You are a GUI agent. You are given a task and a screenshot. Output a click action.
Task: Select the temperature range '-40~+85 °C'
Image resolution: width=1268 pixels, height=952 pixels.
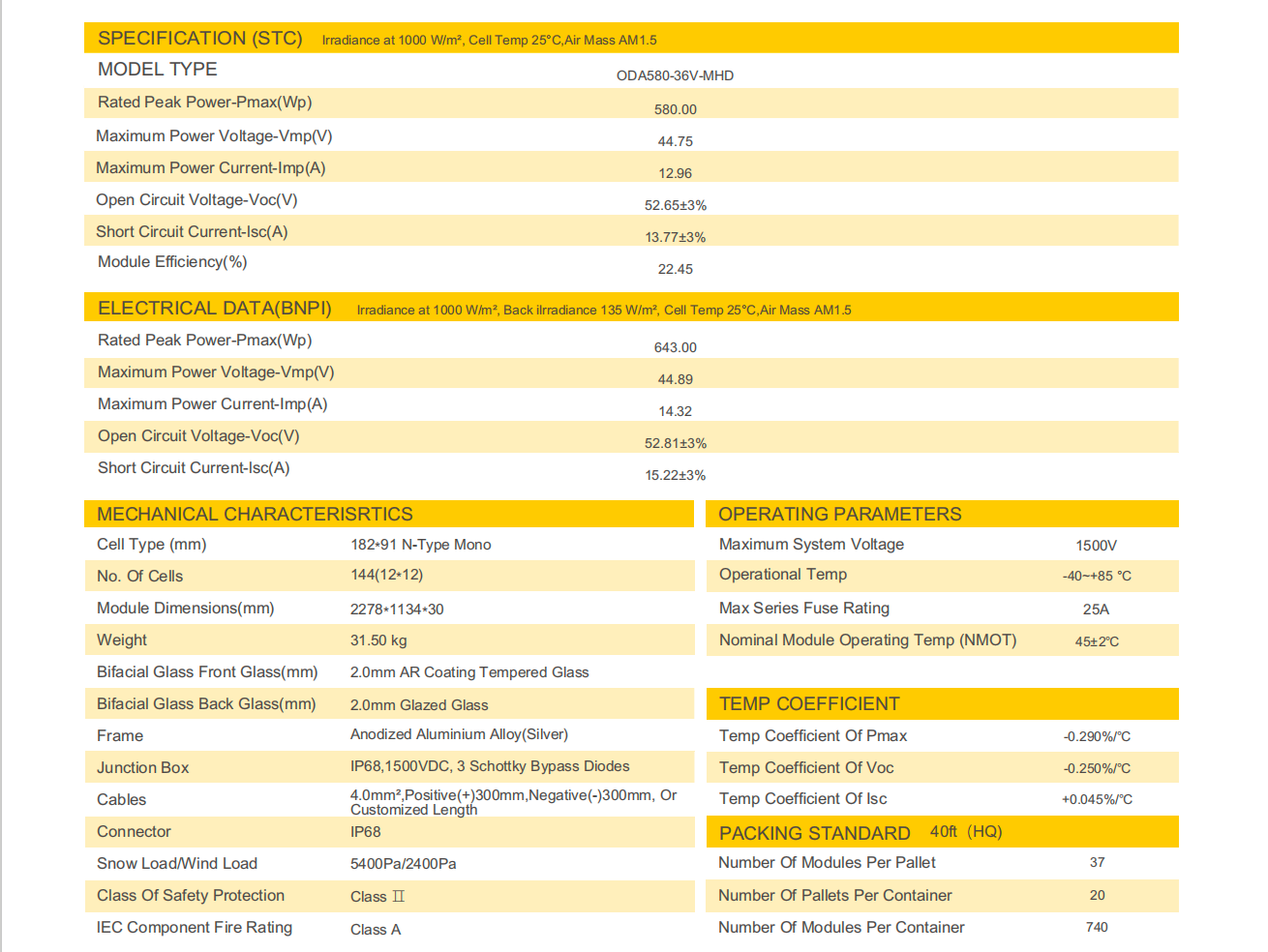point(1097,576)
